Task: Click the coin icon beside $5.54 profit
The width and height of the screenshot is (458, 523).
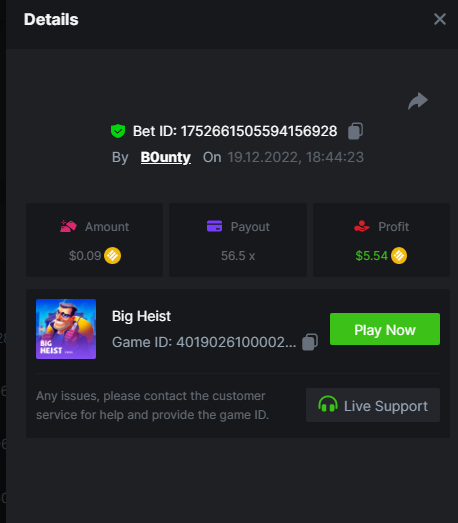Action: pos(399,256)
